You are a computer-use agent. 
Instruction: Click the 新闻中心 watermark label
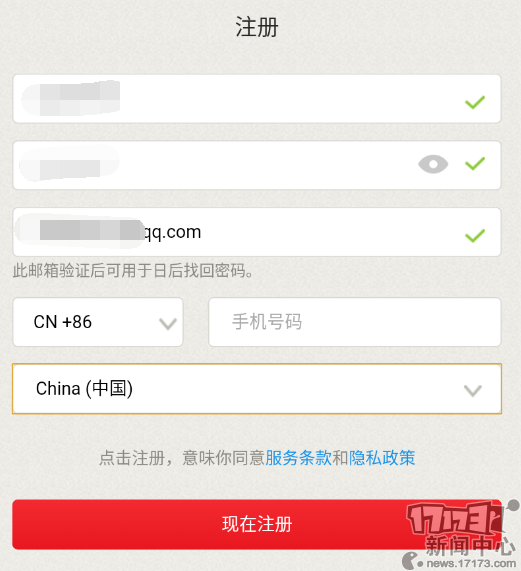pyautogui.click(x=470, y=546)
